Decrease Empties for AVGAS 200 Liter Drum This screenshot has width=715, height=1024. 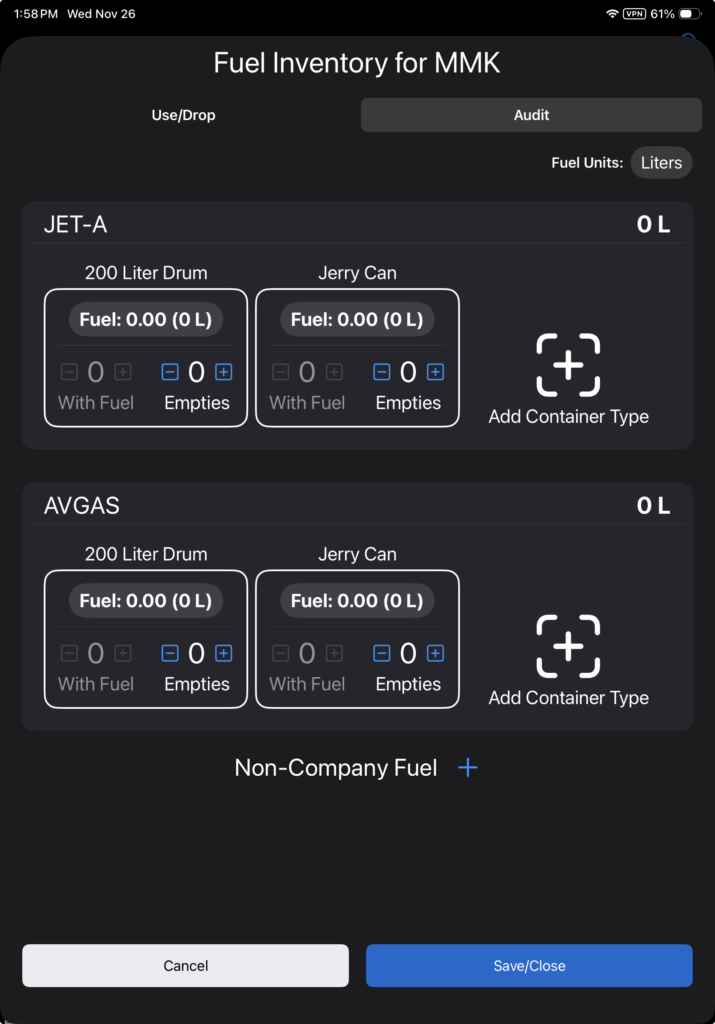coord(170,653)
